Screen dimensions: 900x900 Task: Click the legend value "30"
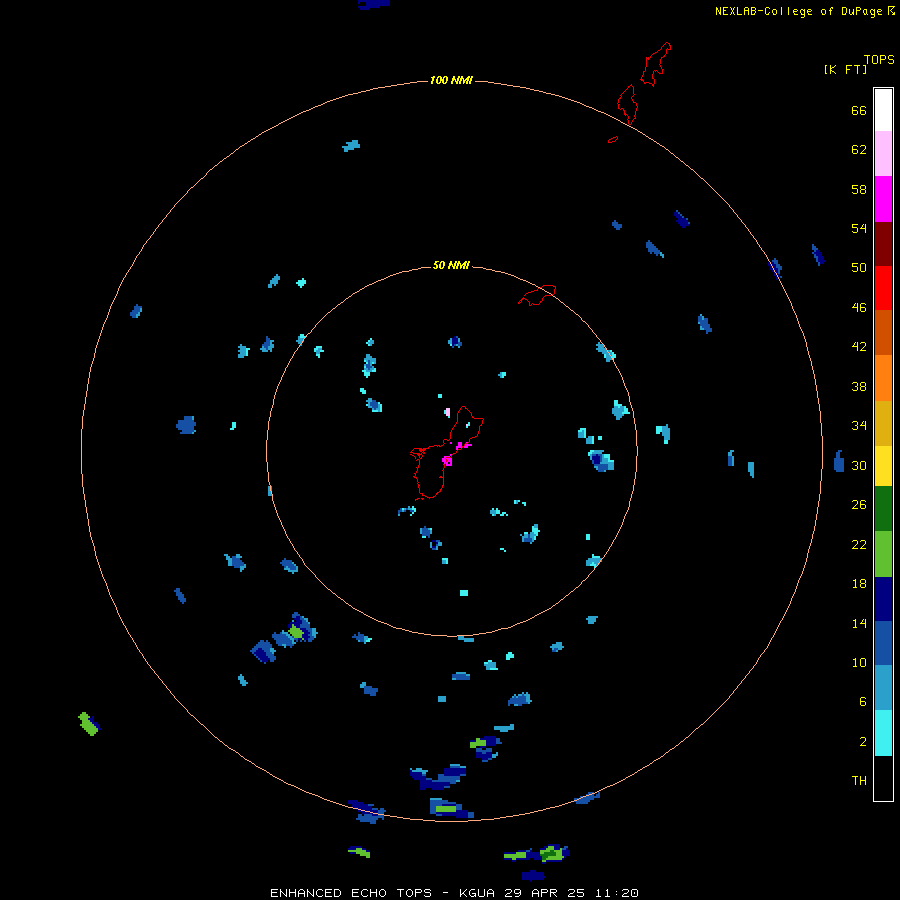[x=859, y=465]
